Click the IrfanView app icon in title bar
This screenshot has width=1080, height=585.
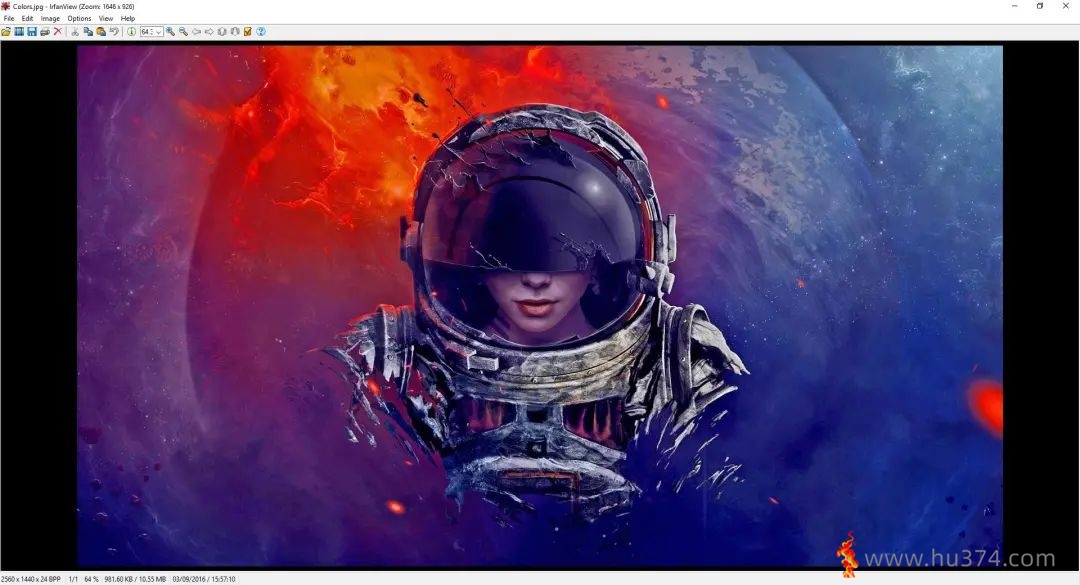(x=6, y=6)
